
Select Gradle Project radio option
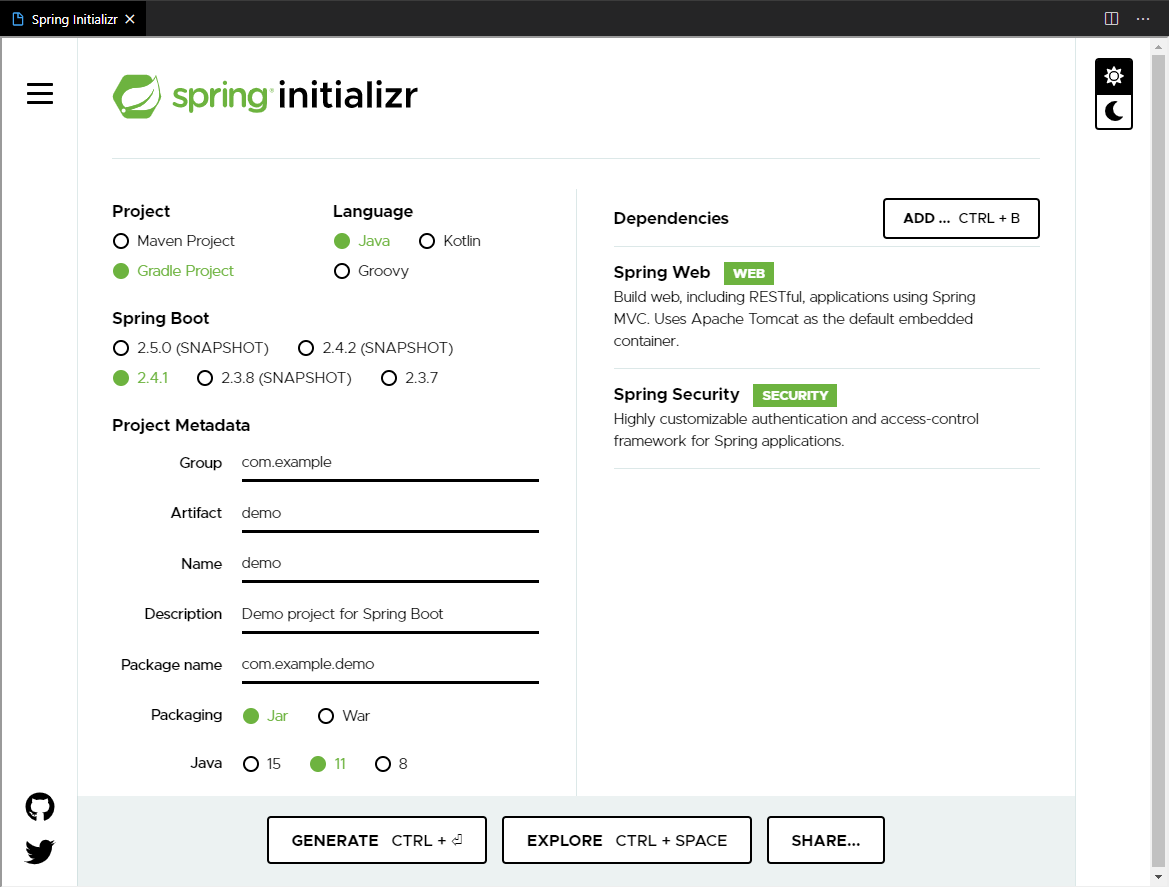point(173,271)
